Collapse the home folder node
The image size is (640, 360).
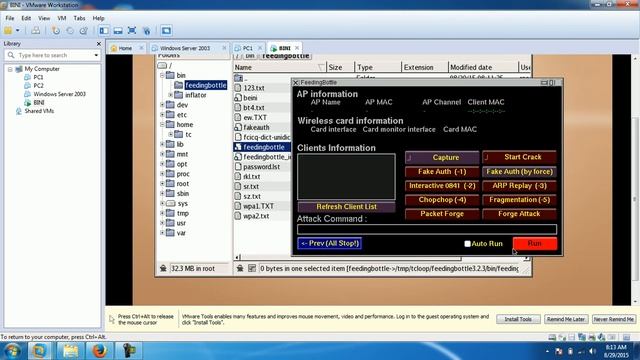(162, 124)
